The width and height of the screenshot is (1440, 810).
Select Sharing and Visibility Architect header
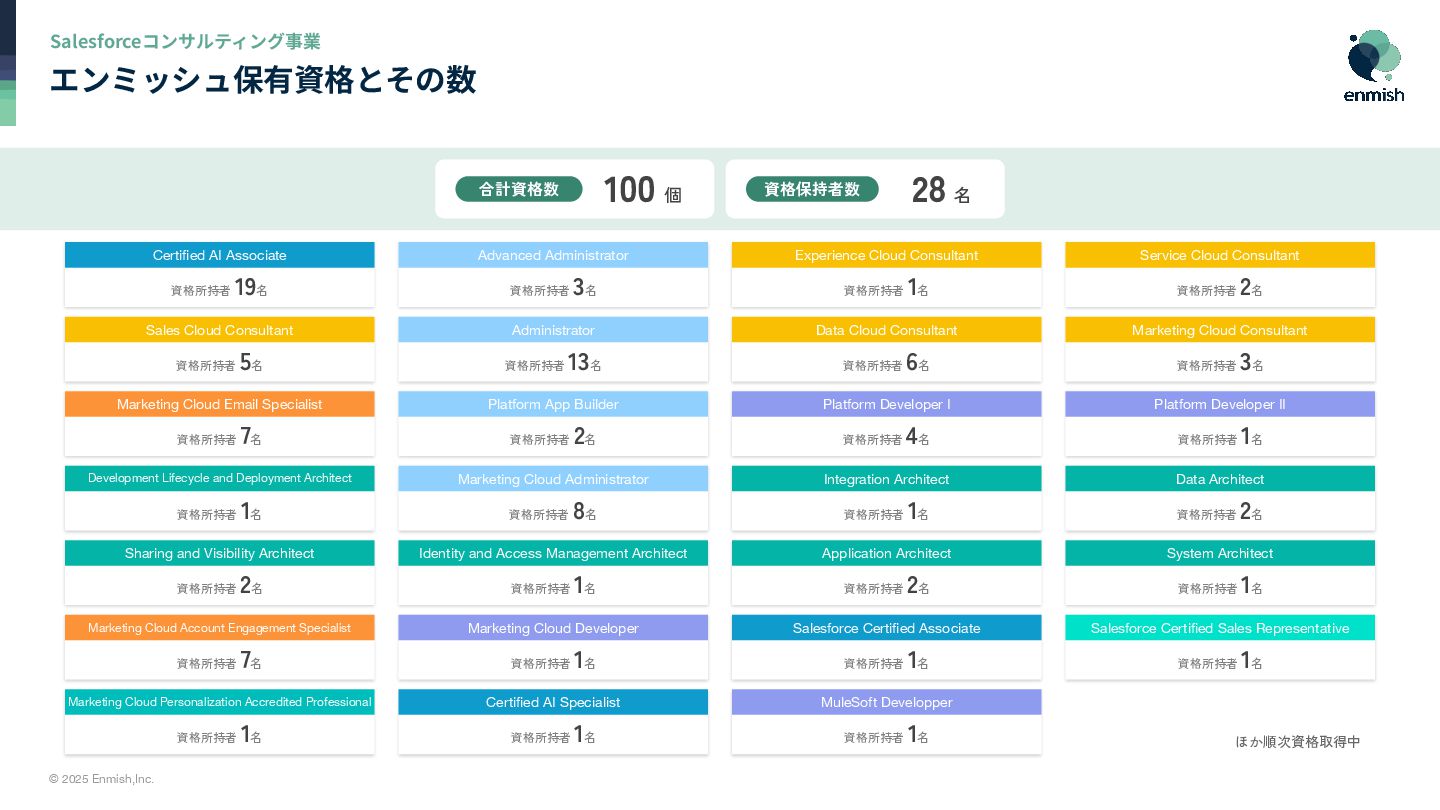[x=220, y=553]
